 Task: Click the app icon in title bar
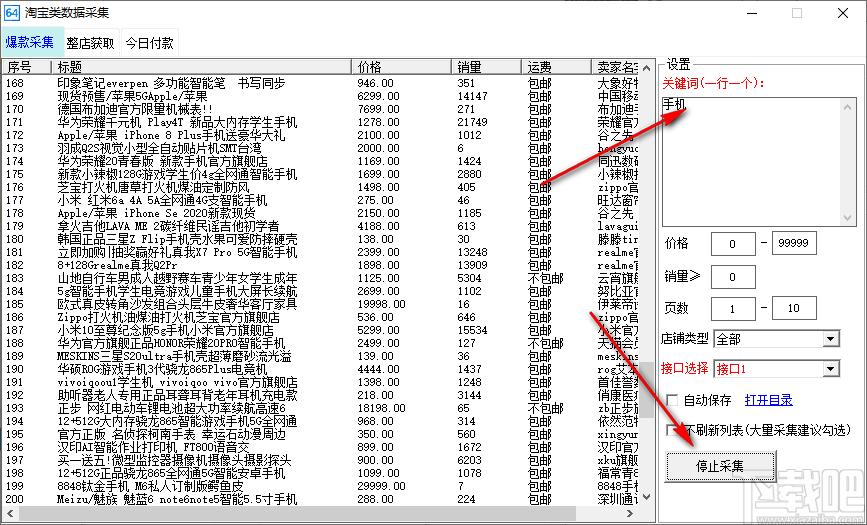[x=12, y=12]
